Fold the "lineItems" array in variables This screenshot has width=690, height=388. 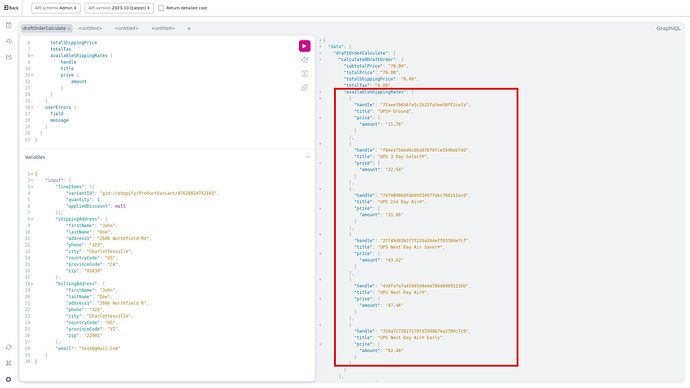coord(32,187)
